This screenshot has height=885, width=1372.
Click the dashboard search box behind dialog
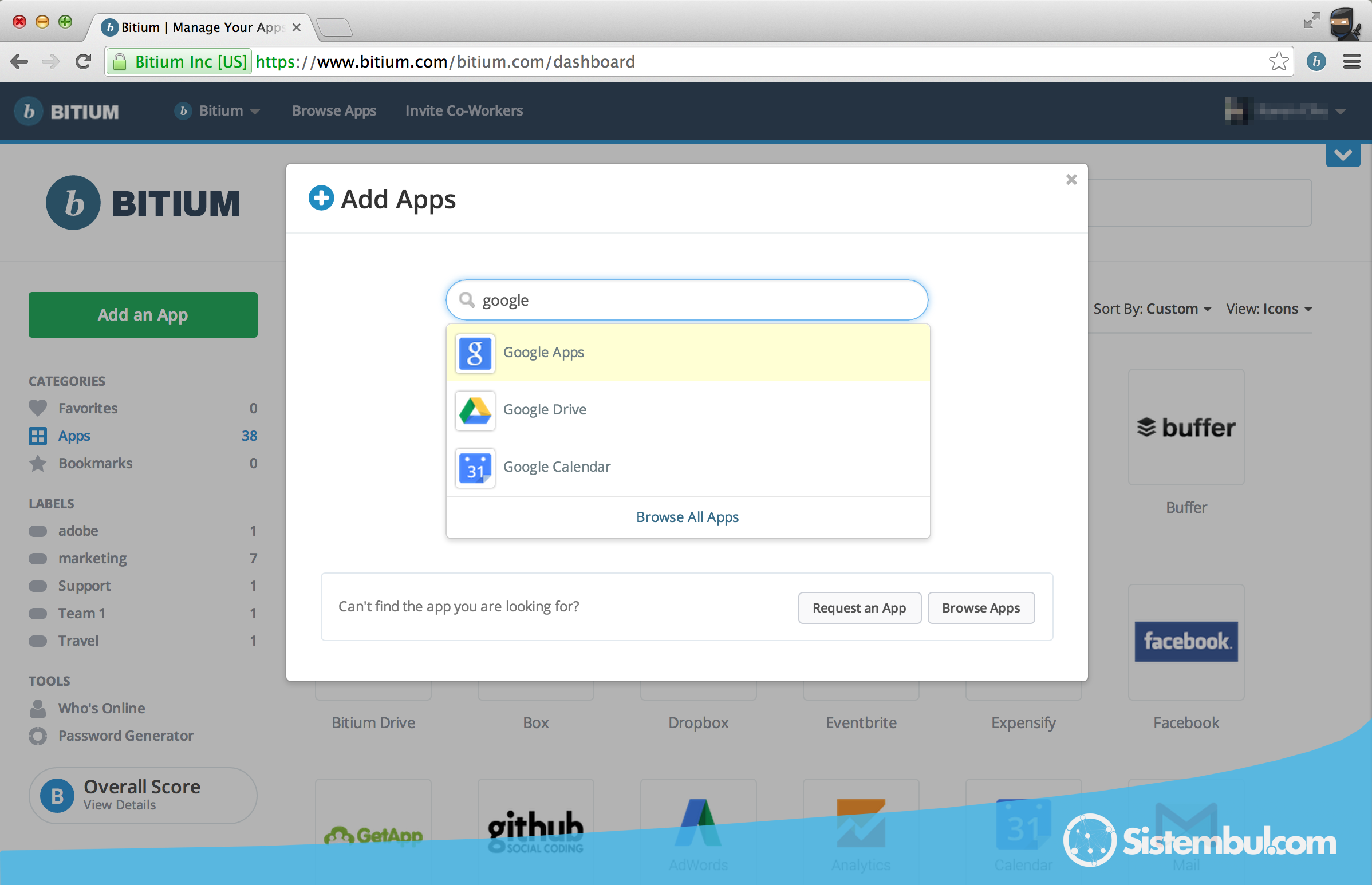[1200, 203]
